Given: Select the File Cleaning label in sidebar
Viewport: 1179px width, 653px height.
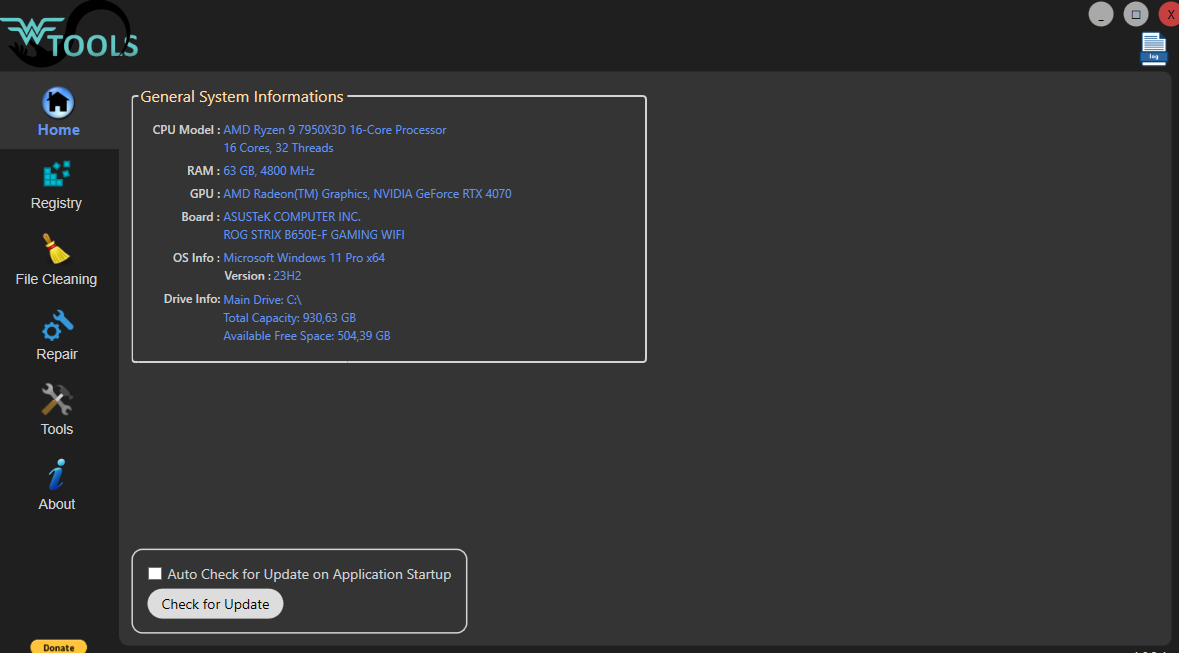Looking at the screenshot, I should 56,279.
